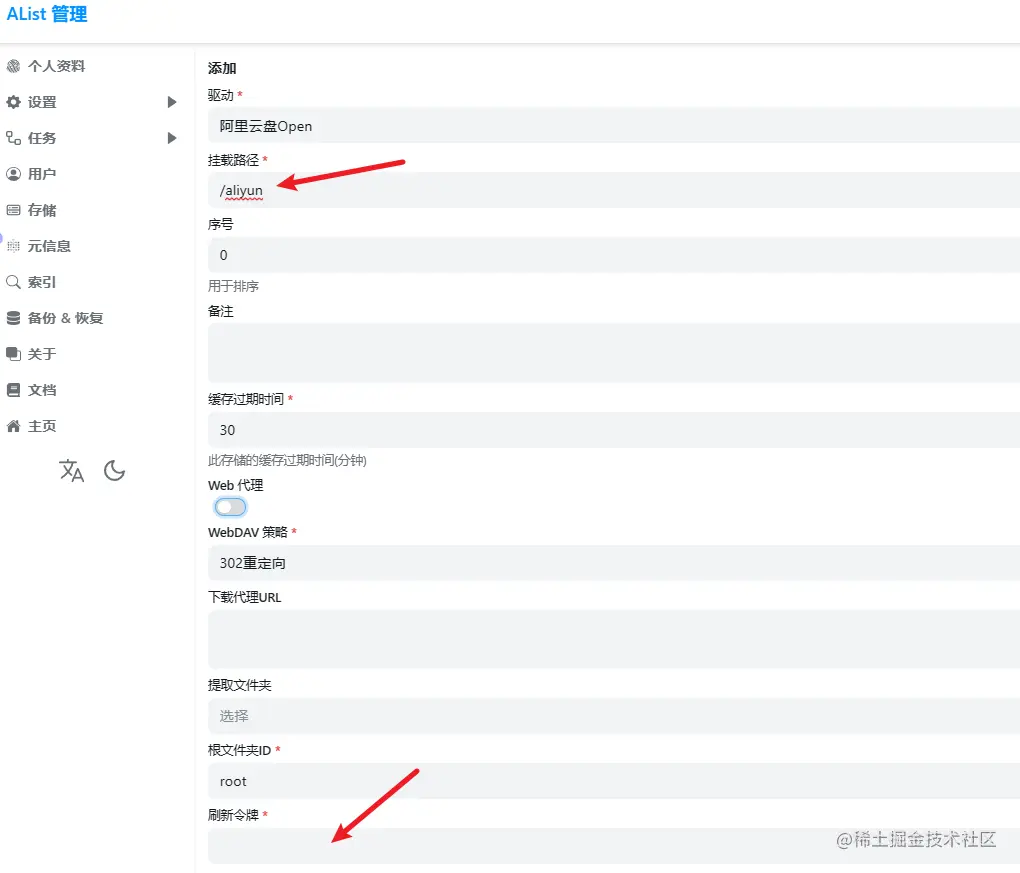This screenshot has height=873, width=1020.
Task: Open the 提取文件夹 select dropdown
Action: [613, 716]
